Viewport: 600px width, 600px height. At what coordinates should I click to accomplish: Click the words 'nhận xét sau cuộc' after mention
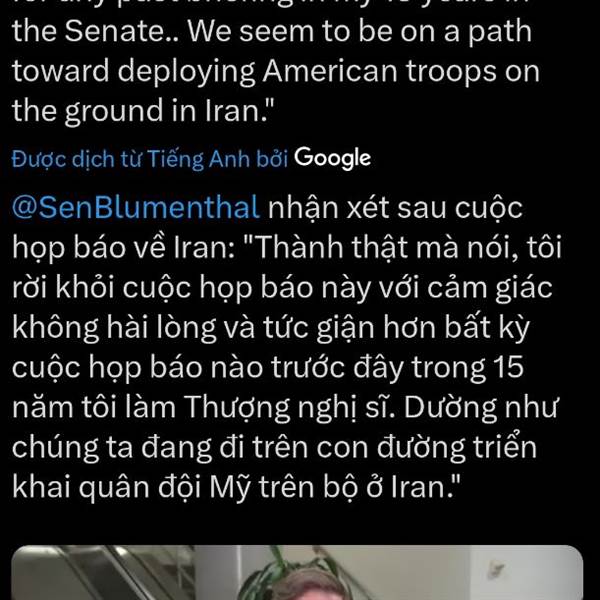[395, 209]
